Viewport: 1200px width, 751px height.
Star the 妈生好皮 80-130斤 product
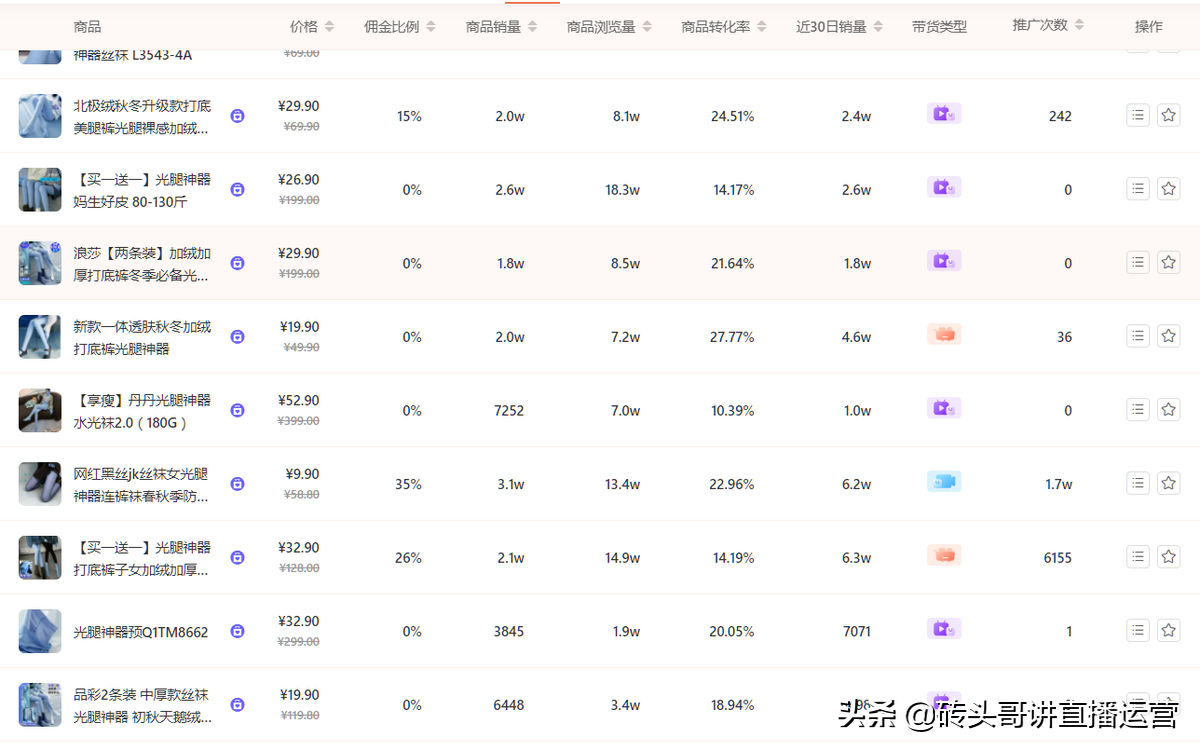point(1169,189)
